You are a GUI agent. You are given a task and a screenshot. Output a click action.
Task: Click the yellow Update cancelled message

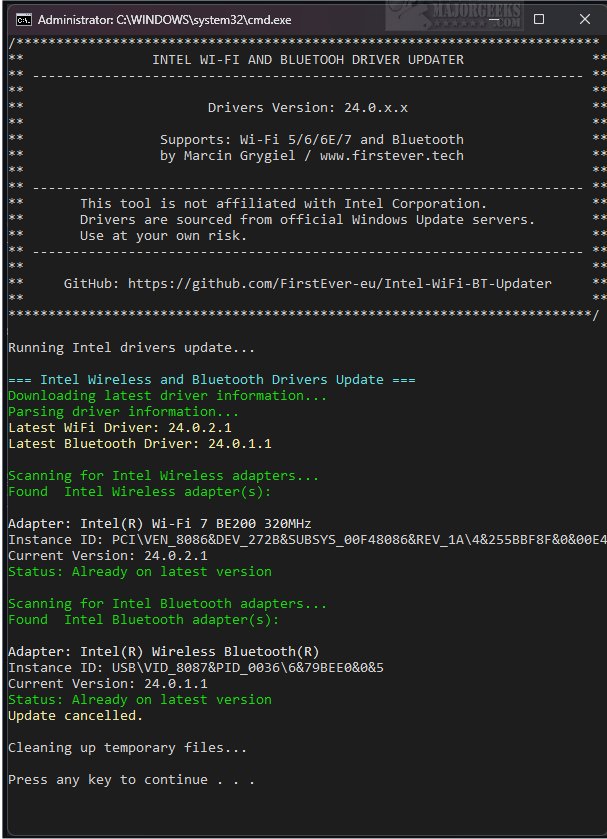[75, 716]
